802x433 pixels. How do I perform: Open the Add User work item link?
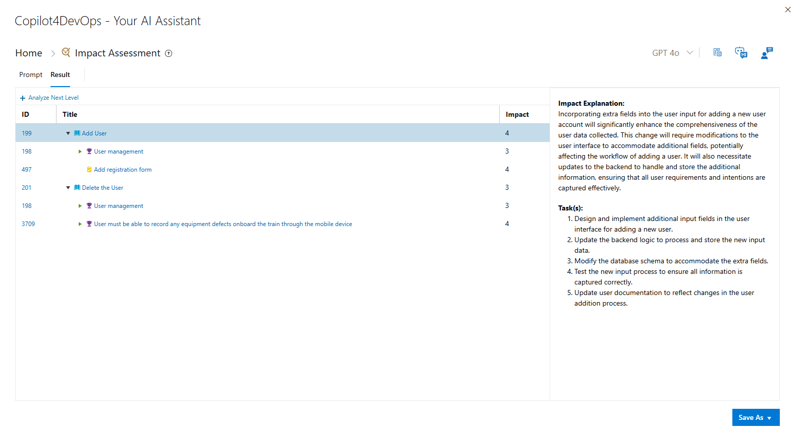94,133
